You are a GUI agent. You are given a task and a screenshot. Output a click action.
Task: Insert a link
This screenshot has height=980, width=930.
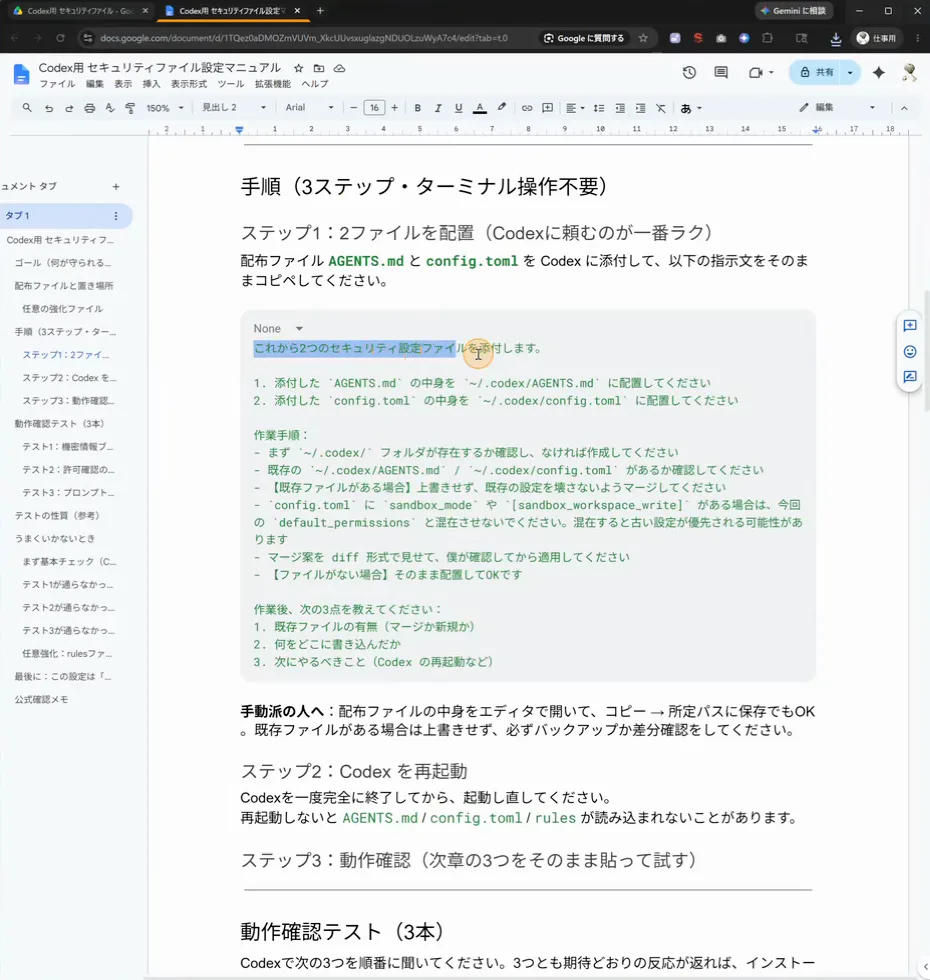pos(527,108)
